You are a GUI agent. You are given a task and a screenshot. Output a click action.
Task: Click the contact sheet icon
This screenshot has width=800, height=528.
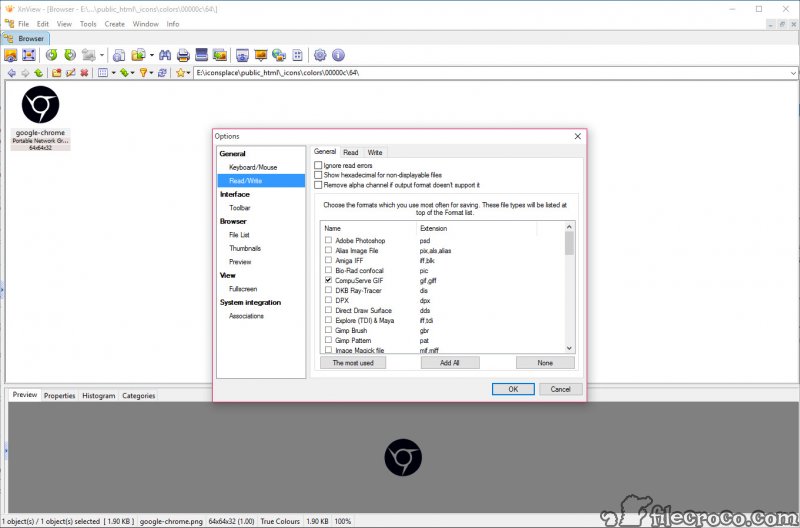pyautogui.click(x=297, y=55)
